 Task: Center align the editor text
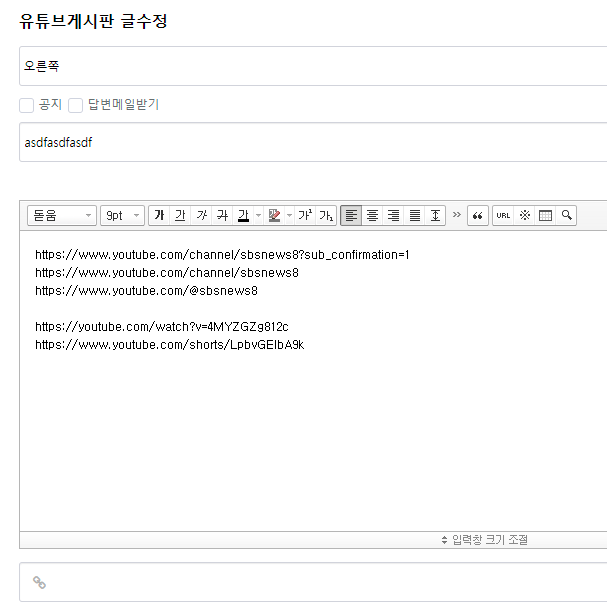372,215
